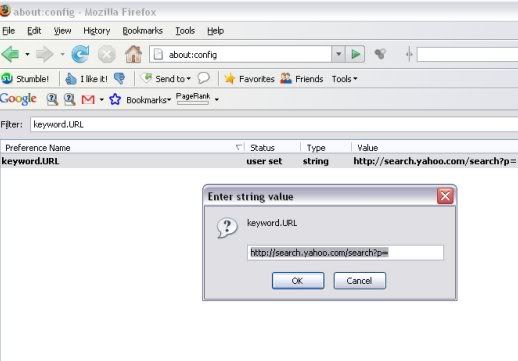Click Cancel in the string dialog

tap(360, 281)
